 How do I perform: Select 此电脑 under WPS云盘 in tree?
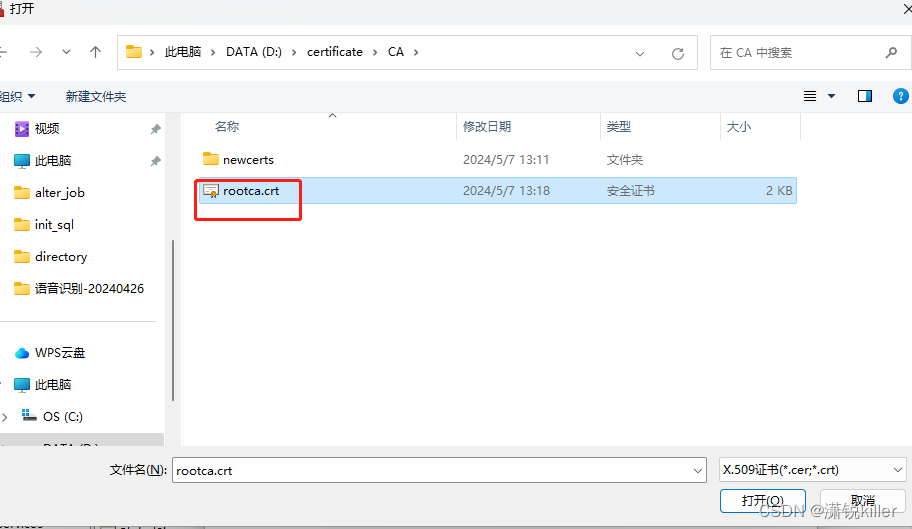pyautogui.click(x=53, y=384)
